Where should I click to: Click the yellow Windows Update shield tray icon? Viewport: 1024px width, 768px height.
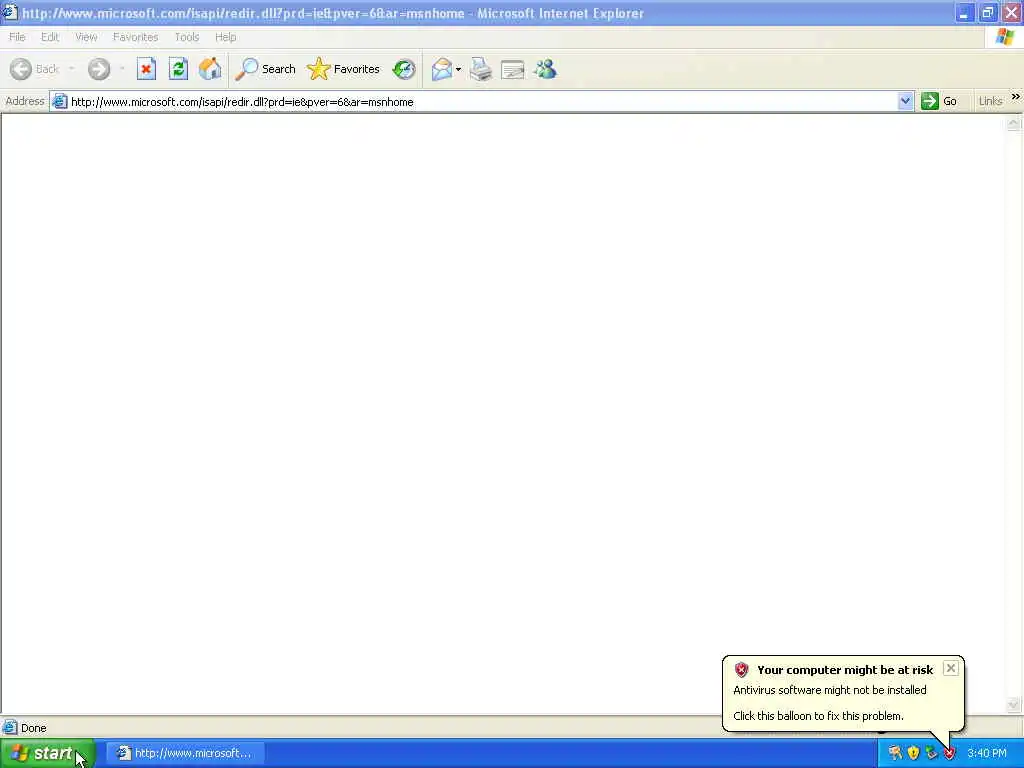913,753
